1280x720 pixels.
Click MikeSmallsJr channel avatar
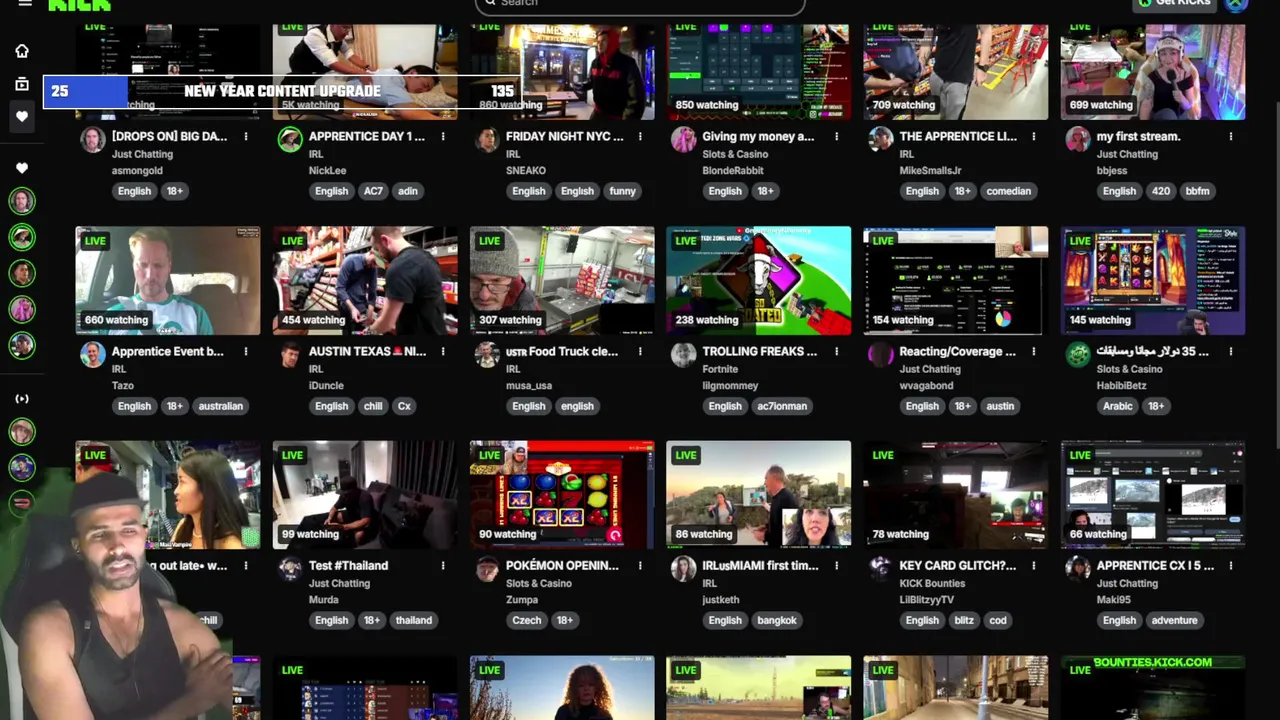pos(881,139)
